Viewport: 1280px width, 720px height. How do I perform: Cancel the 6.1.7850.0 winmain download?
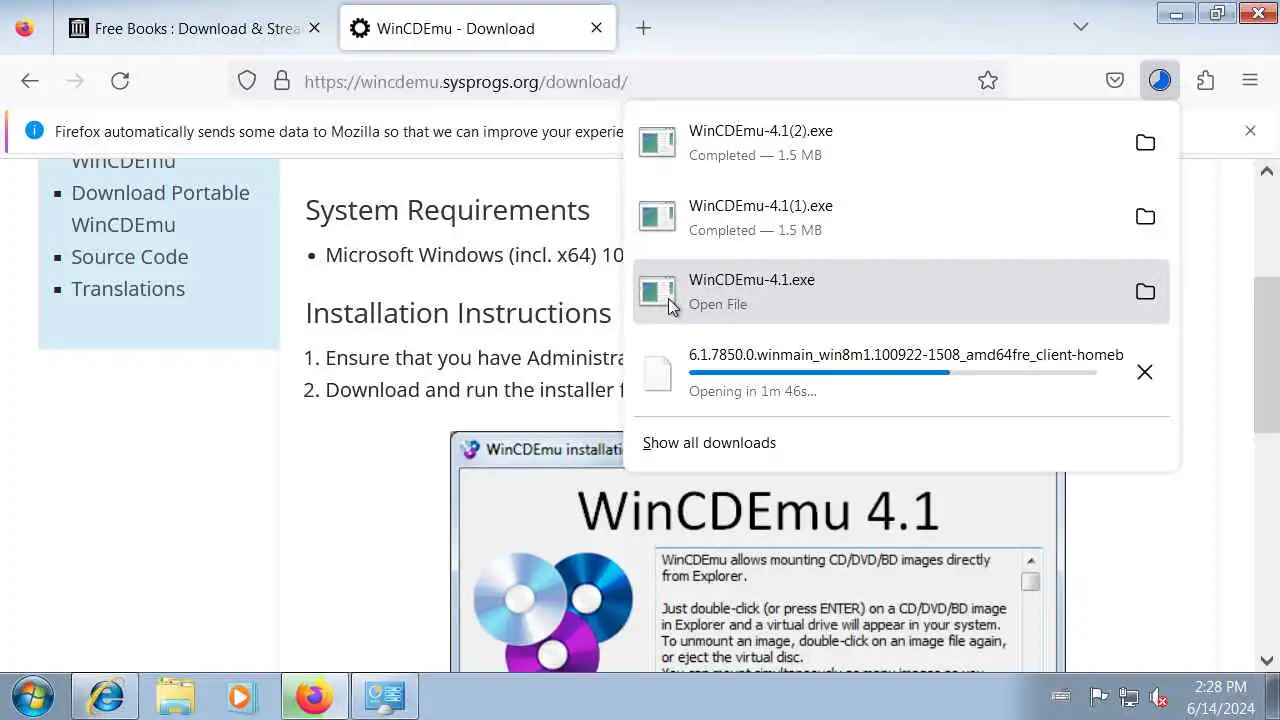pyautogui.click(x=1145, y=372)
